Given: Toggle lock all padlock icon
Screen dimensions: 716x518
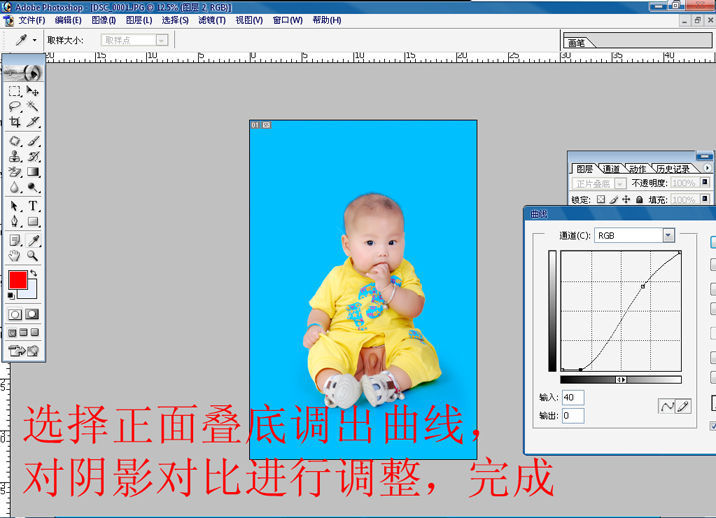Looking at the screenshot, I should 639,199.
